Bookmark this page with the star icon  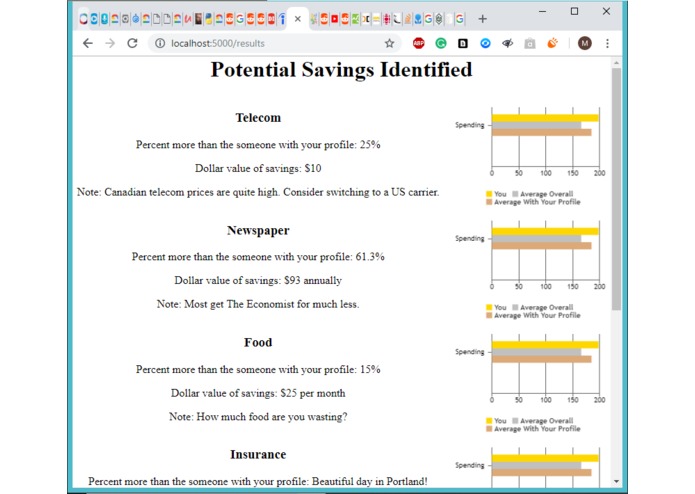[x=389, y=43]
